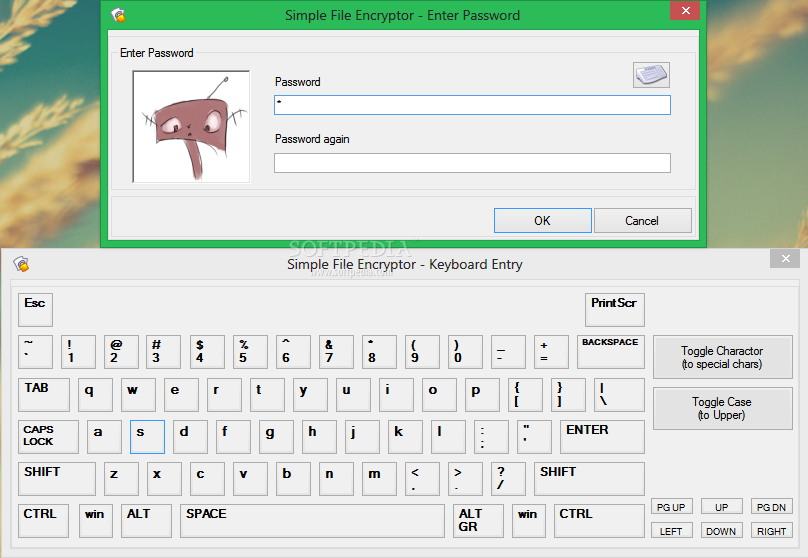Click the 2 / @ key
Viewport: 808px width, 558px height.
point(121,352)
